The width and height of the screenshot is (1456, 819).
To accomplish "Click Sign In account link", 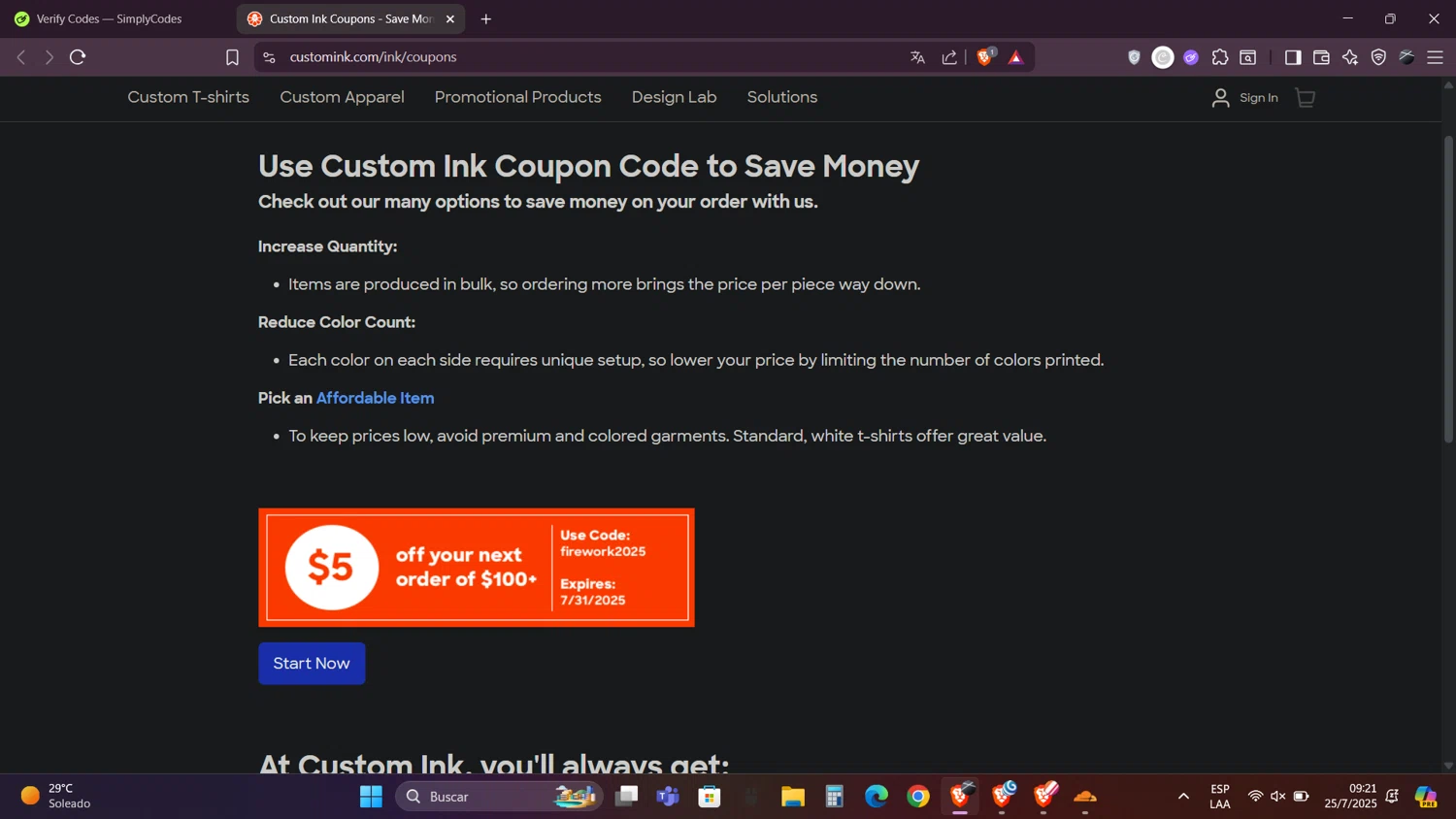I will (x=1245, y=98).
